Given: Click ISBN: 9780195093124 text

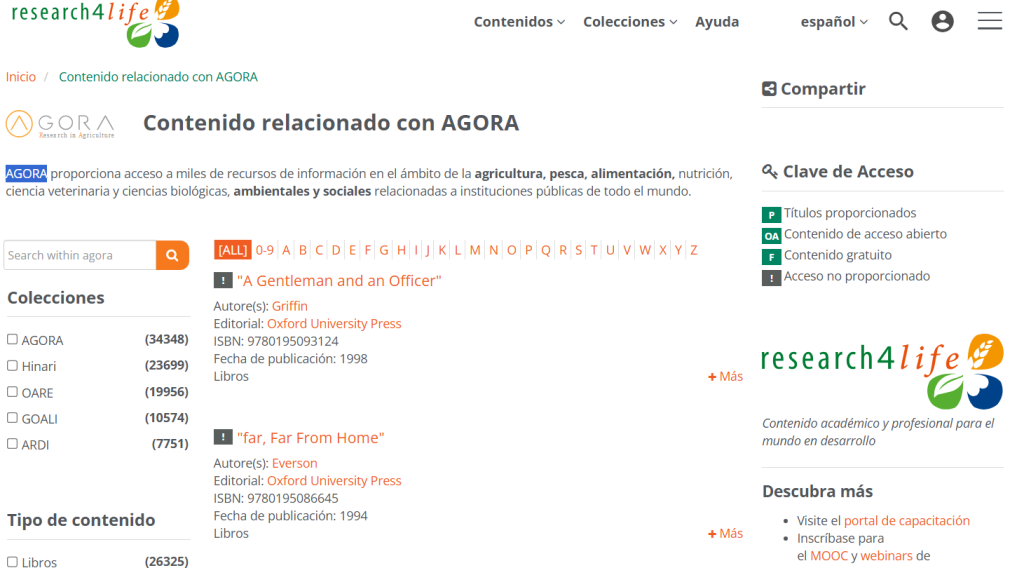Looking at the screenshot, I should pyautogui.click(x=276, y=341).
